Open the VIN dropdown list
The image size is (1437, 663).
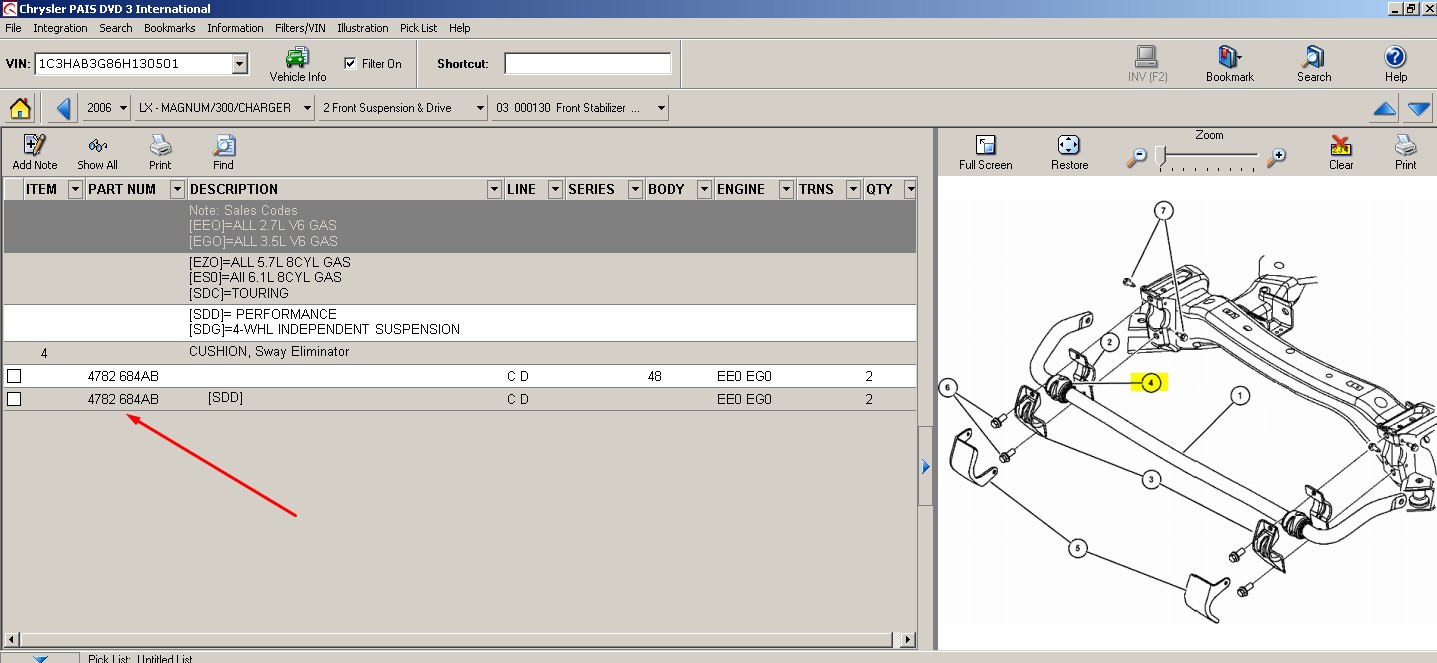(239, 64)
